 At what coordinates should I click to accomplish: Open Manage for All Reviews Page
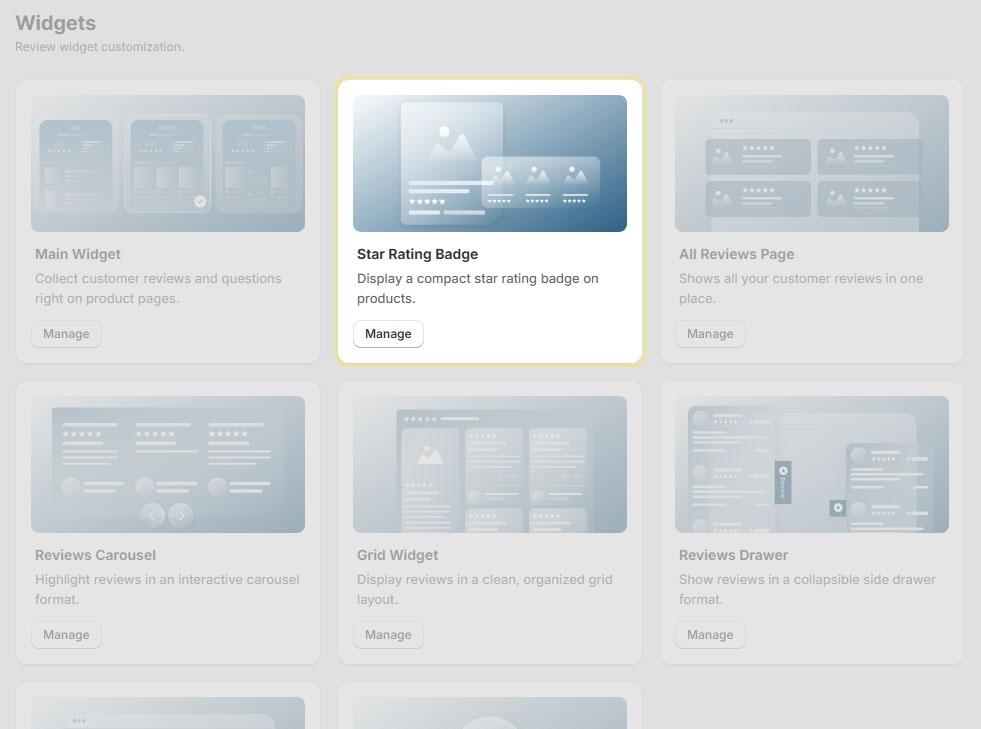pos(710,334)
